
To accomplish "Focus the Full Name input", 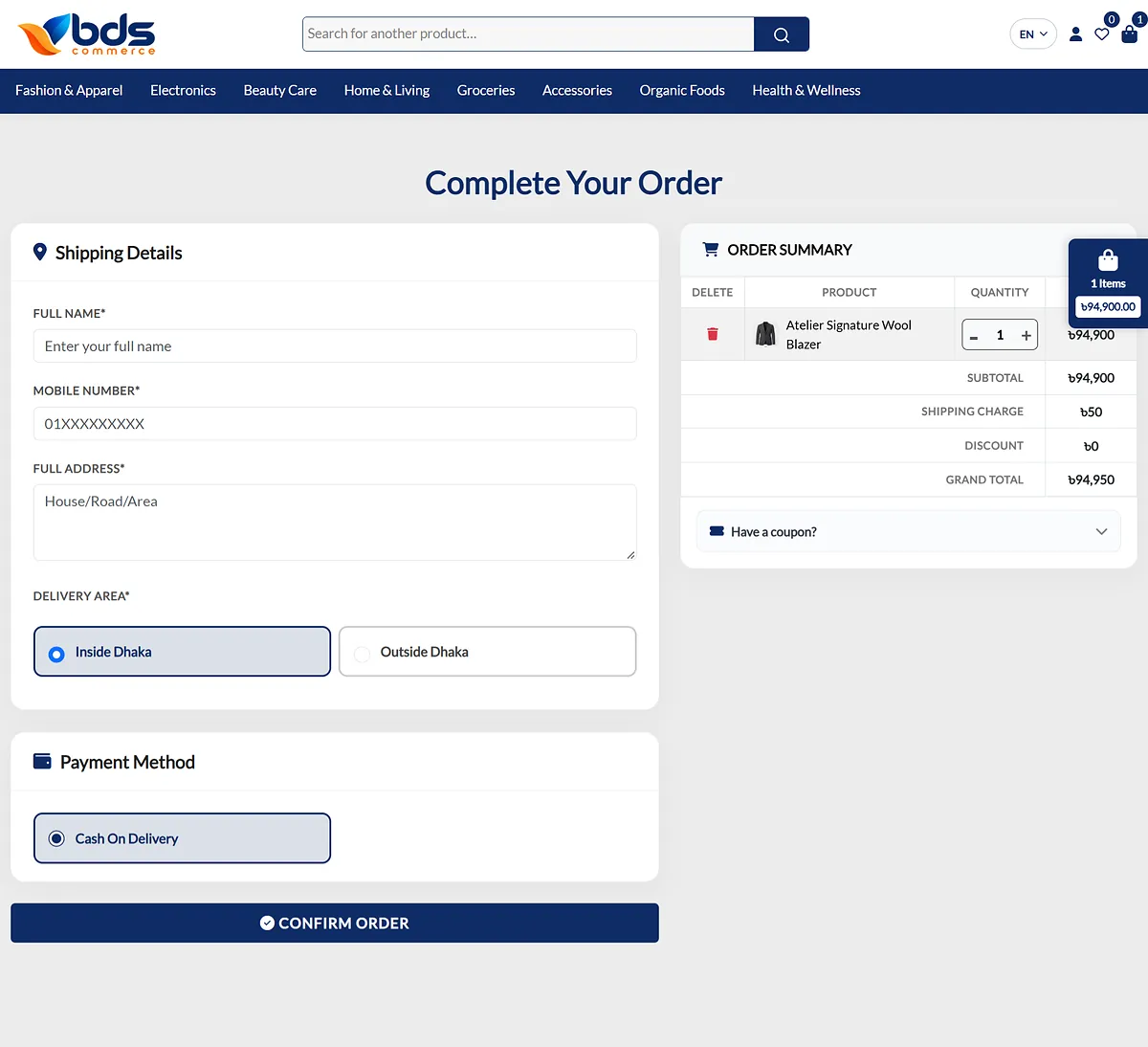I will pyautogui.click(x=335, y=346).
